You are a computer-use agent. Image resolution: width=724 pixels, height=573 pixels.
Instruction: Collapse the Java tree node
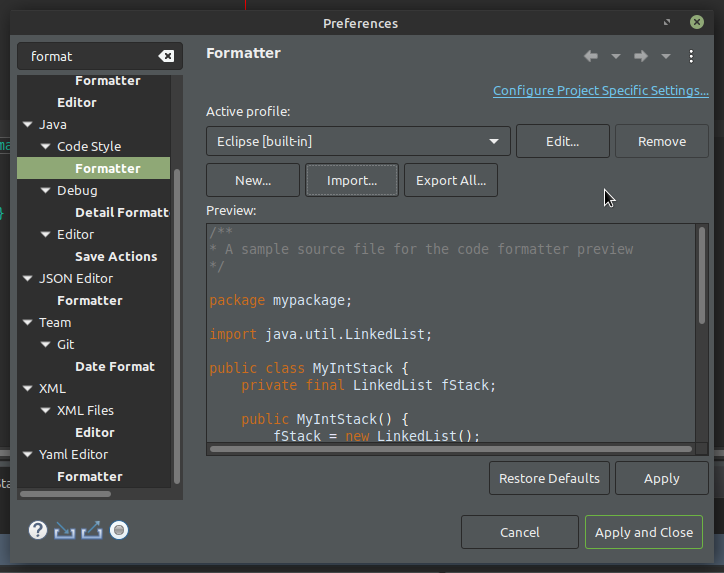[x=28, y=124]
